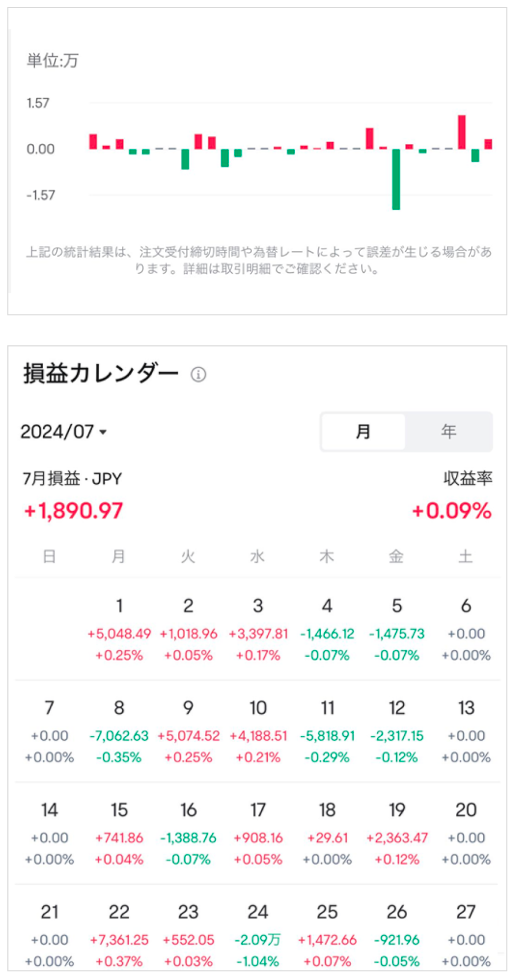512x975 pixels.
Task: Switch to the 年 yearly view
Action: coord(449,432)
